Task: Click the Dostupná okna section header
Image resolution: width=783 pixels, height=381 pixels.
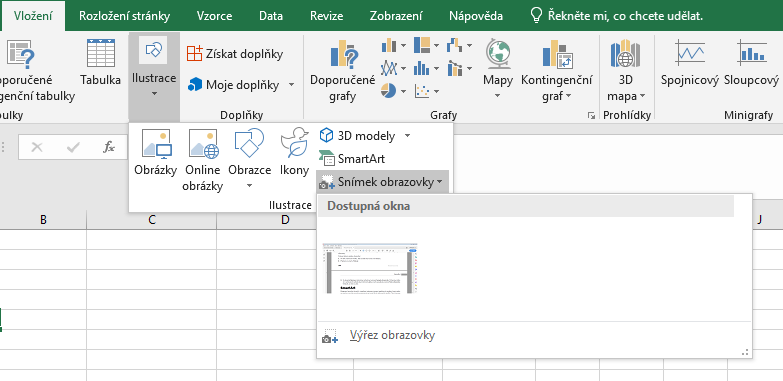Action: [526, 206]
